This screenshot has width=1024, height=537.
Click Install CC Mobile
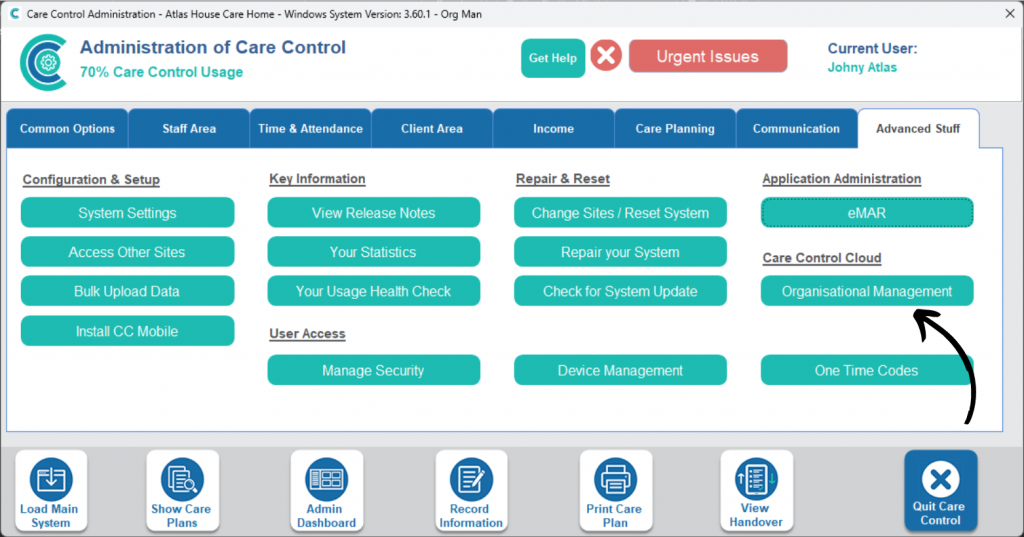(x=127, y=331)
